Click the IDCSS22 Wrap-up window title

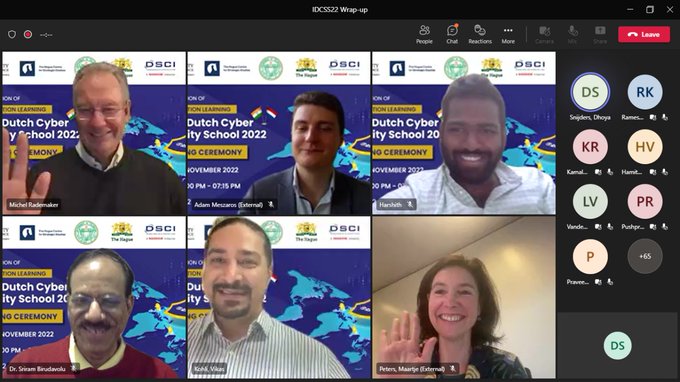click(x=340, y=10)
